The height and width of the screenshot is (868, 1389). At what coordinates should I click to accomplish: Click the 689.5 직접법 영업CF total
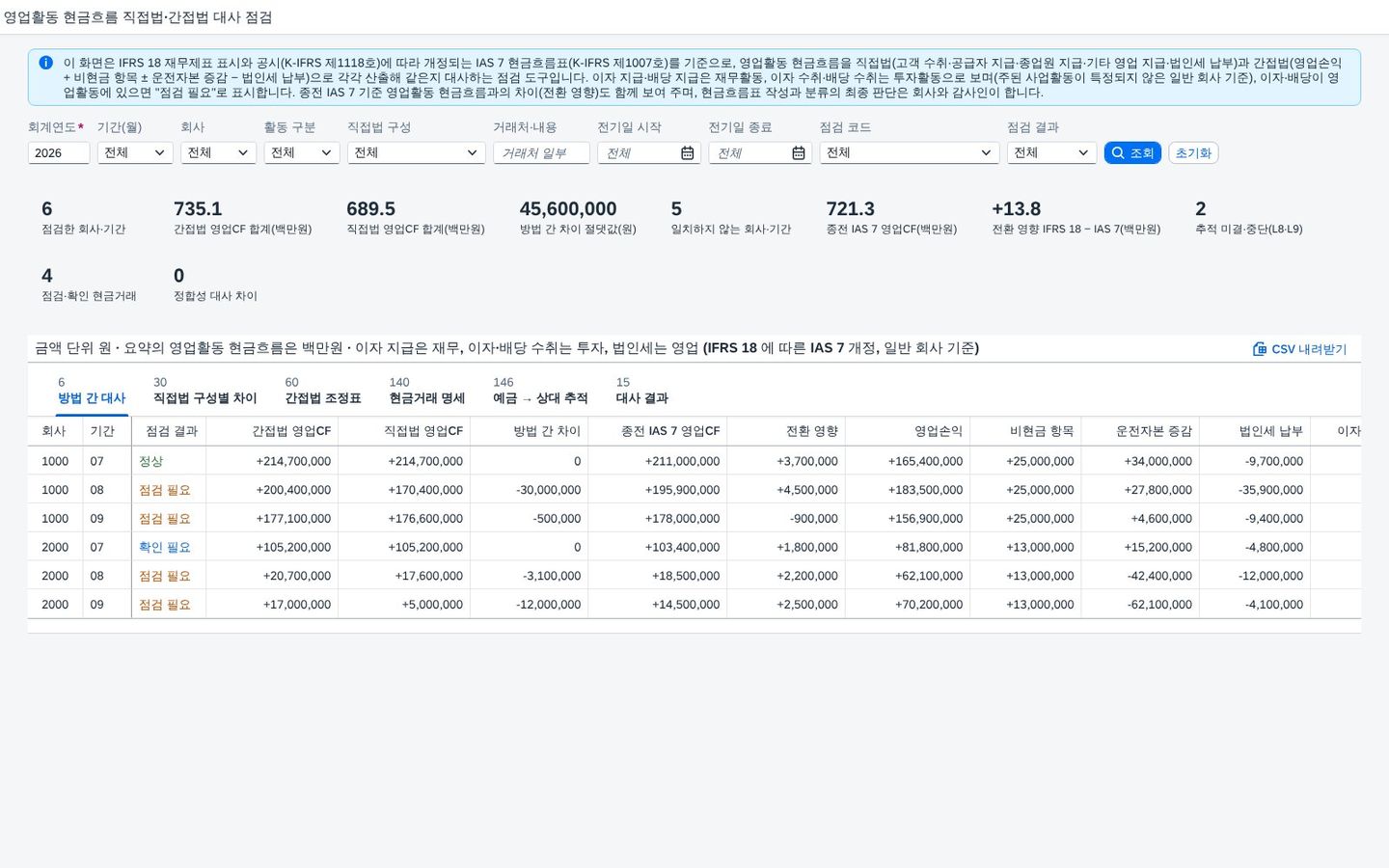(371, 209)
